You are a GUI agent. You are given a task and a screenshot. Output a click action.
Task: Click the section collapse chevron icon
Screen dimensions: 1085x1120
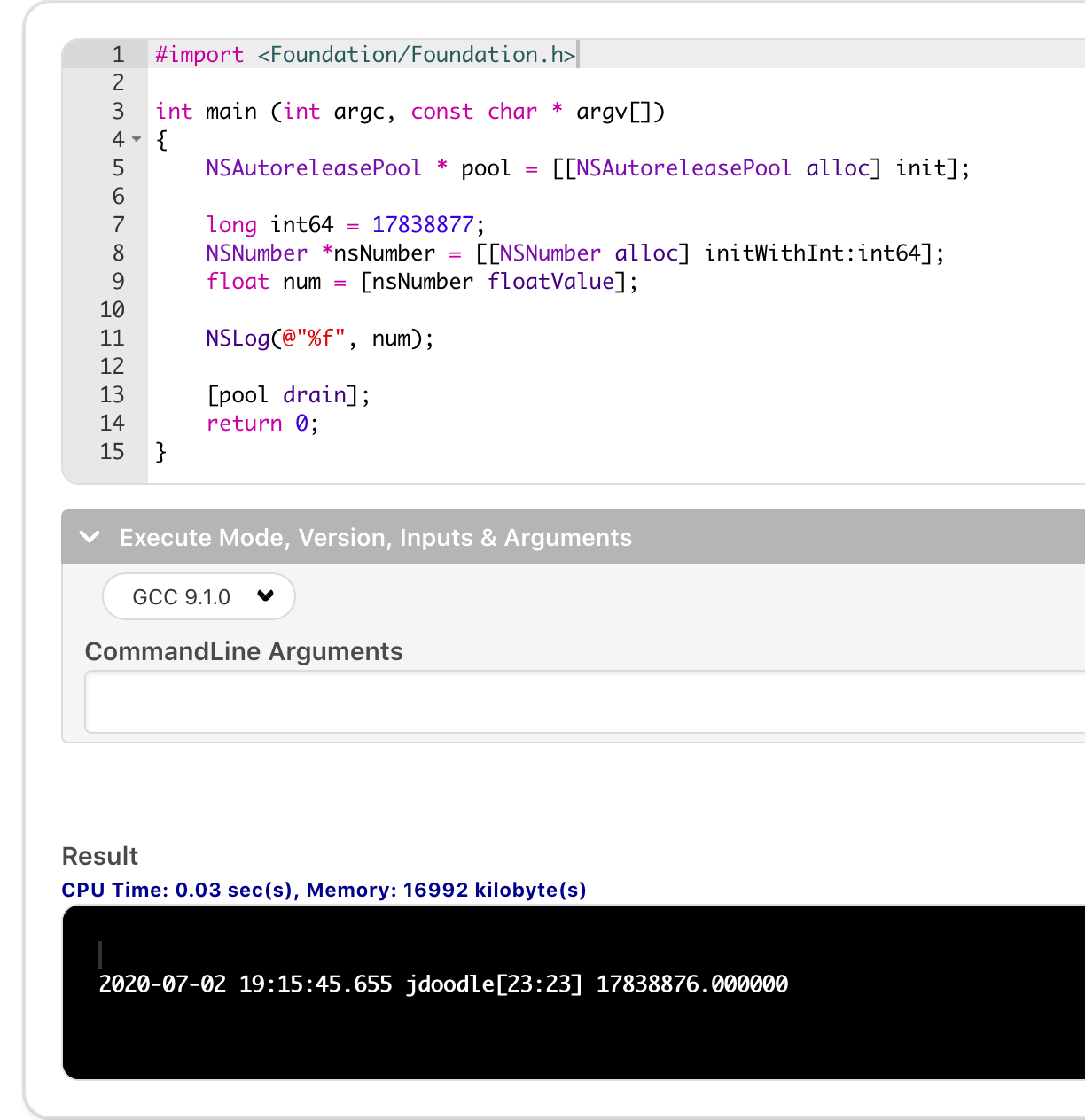coord(89,537)
